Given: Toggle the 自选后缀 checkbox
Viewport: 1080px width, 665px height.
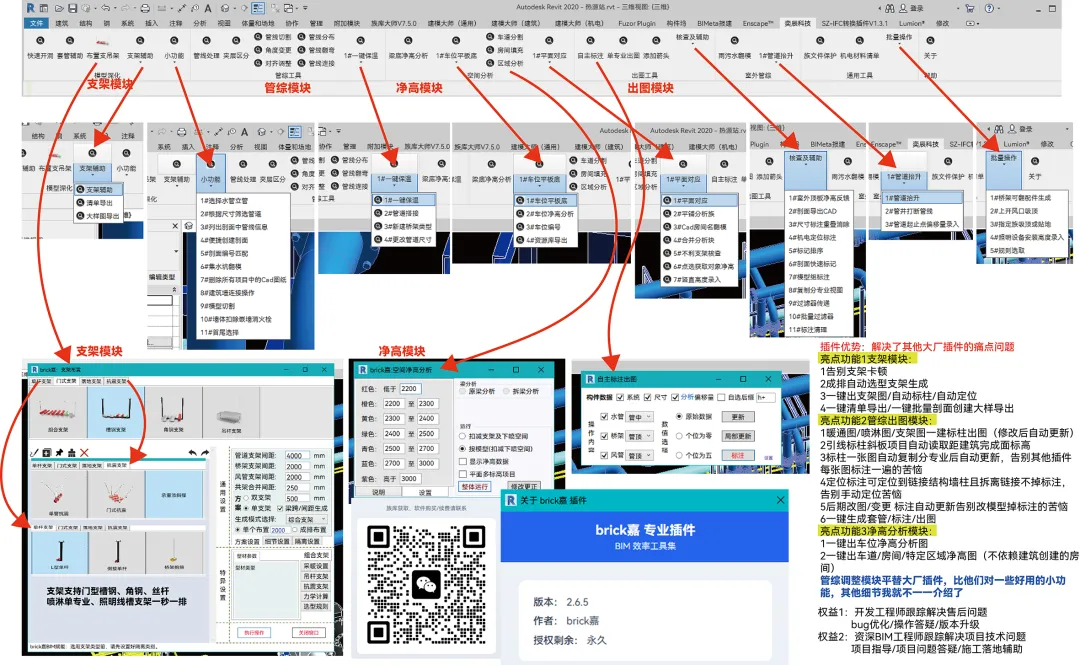Looking at the screenshot, I should click(x=721, y=397).
